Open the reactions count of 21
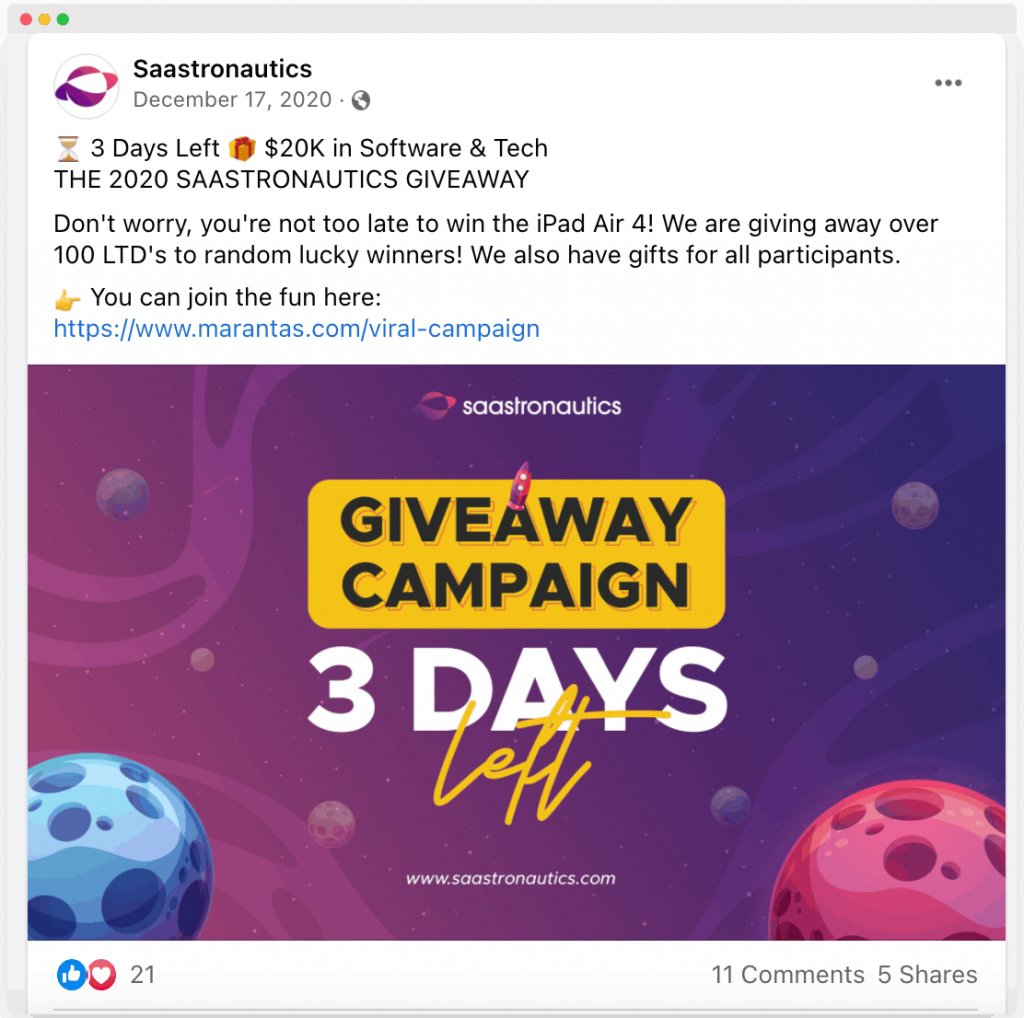 pyautogui.click(x=142, y=974)
